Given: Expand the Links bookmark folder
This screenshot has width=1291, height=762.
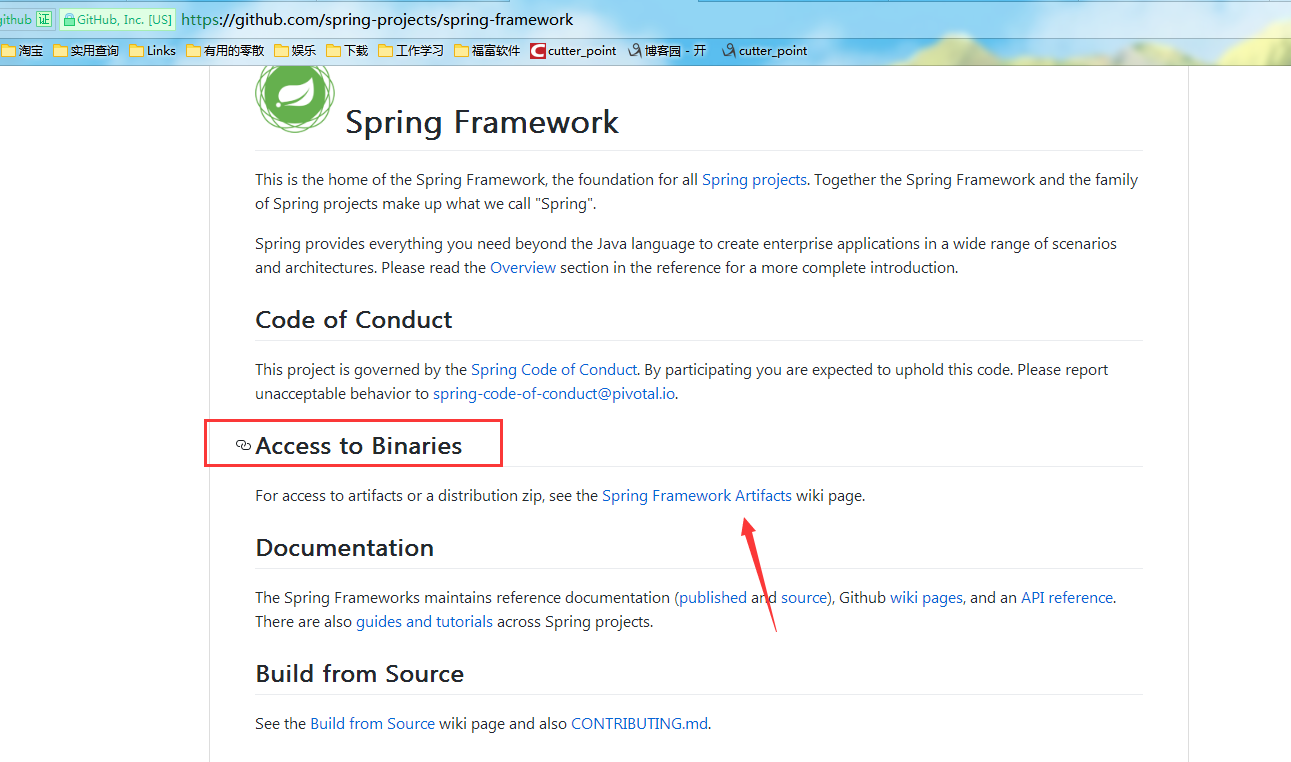Looking at the screenshot, I should point(152,51).
